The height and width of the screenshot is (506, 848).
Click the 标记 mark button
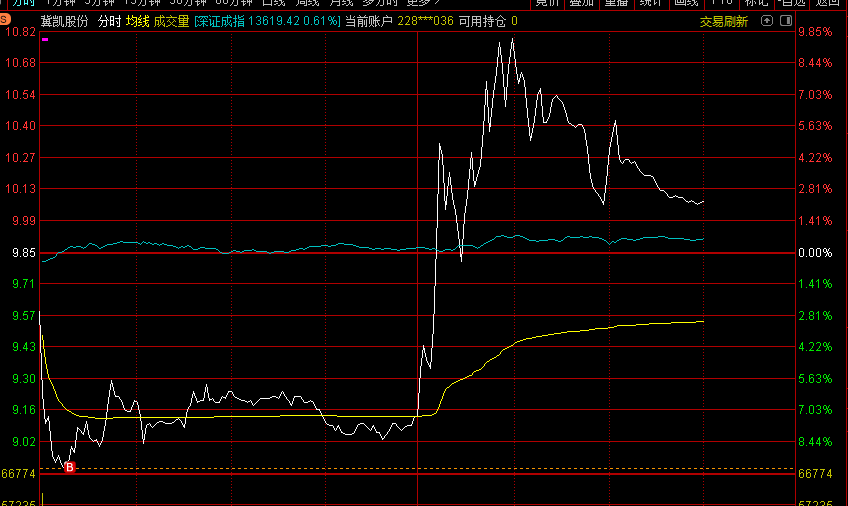click(x=756, y=3)
